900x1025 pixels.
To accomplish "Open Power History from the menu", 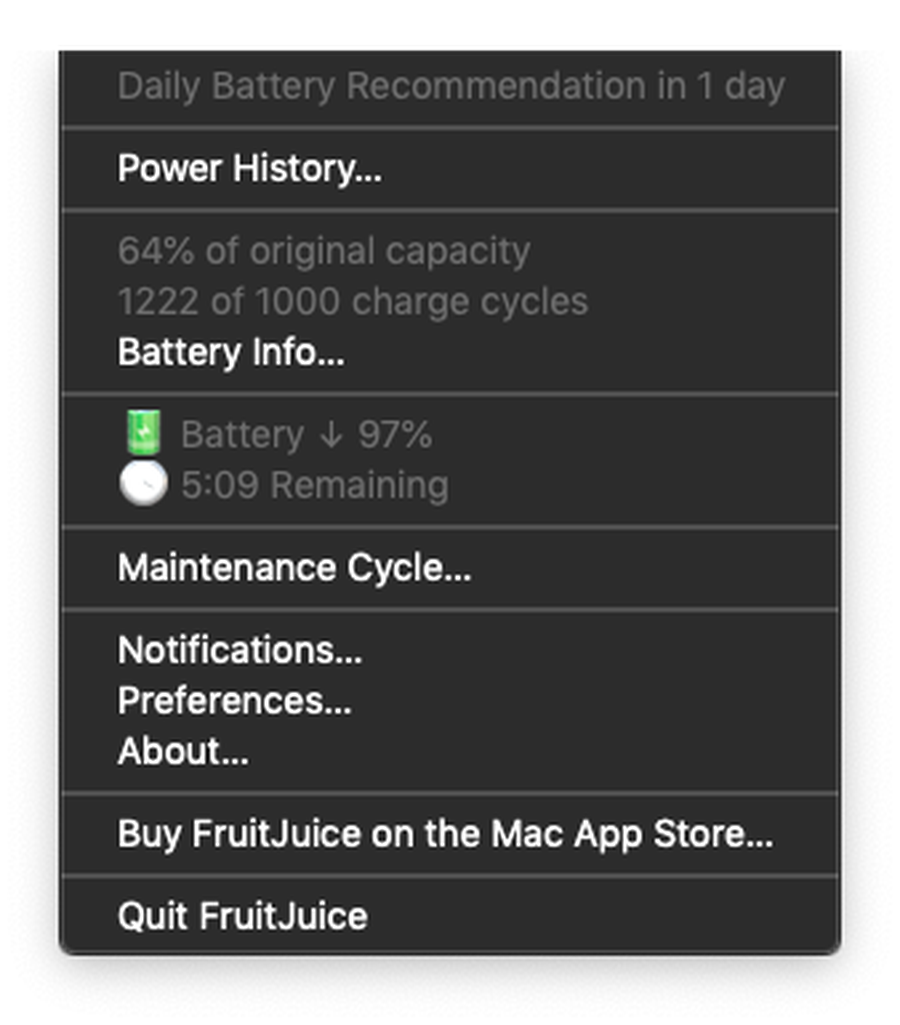I will (x=249, y=169).
